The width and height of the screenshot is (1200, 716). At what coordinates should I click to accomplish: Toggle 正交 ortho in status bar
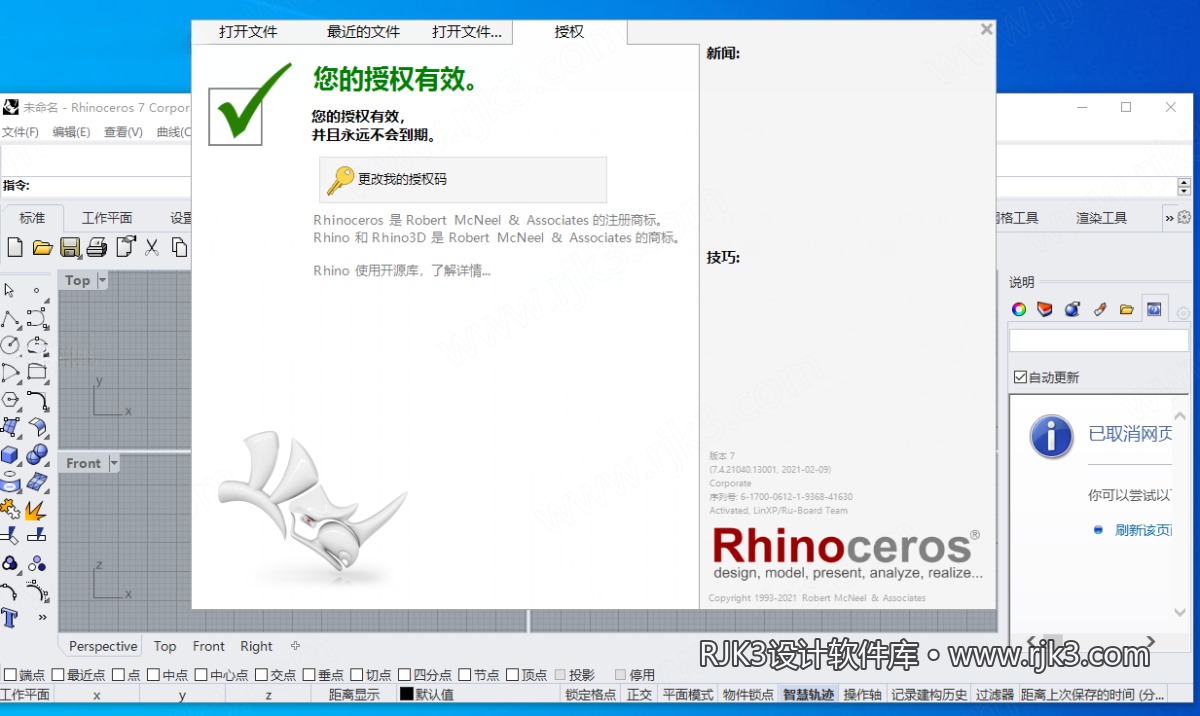(x=639, y=694)
